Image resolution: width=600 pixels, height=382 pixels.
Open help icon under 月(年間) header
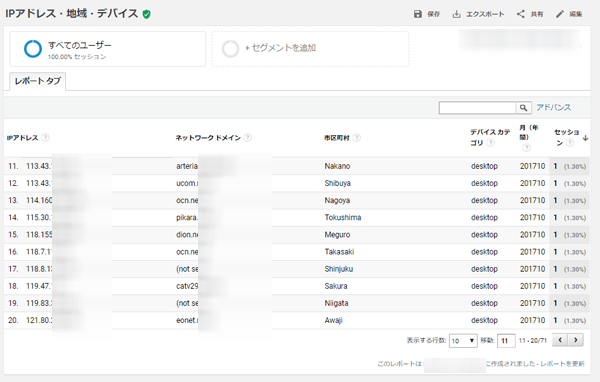click(x=527, y=147)
